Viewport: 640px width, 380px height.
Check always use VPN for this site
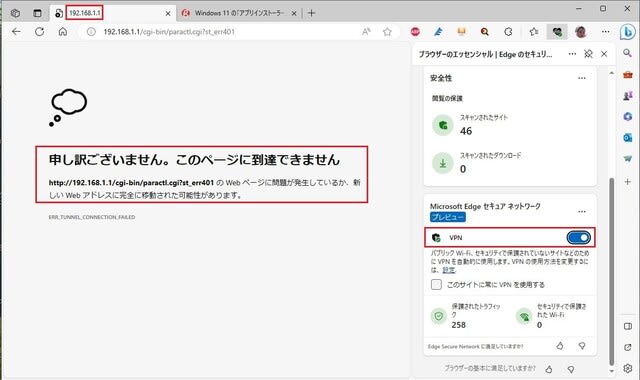[x=436, y=284]
